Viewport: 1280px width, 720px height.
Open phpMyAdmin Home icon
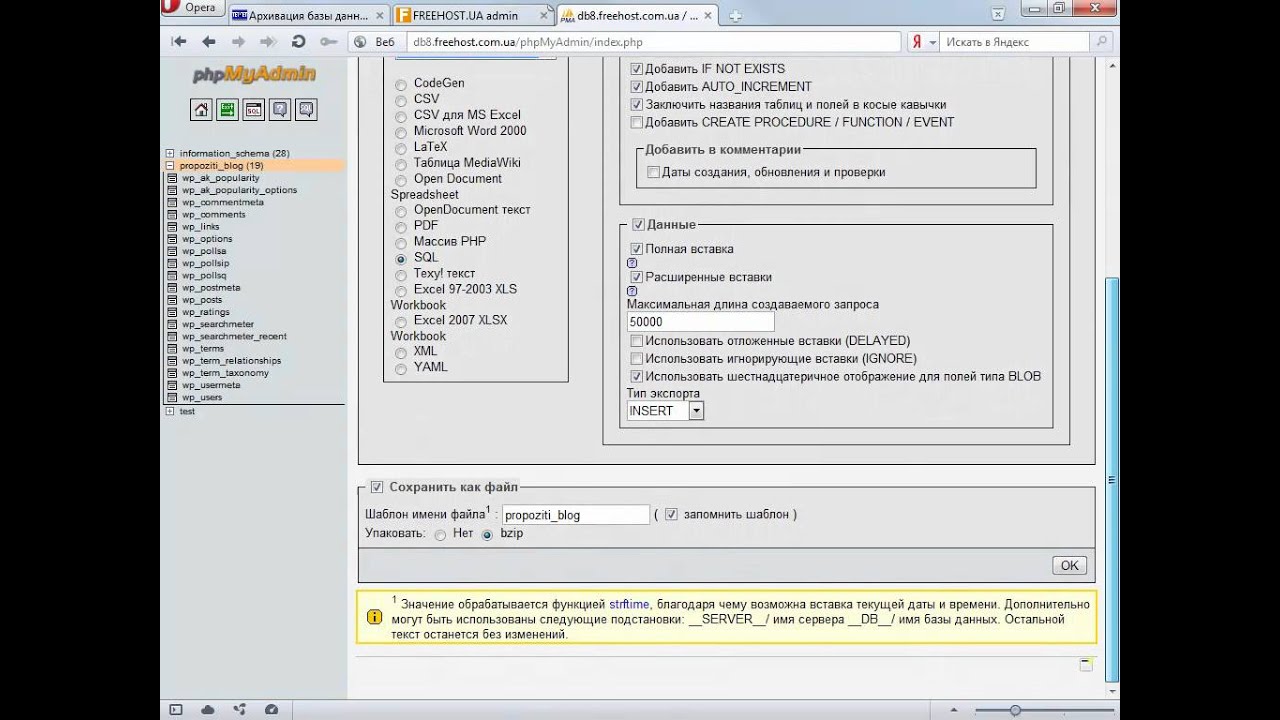pos(201,110)
